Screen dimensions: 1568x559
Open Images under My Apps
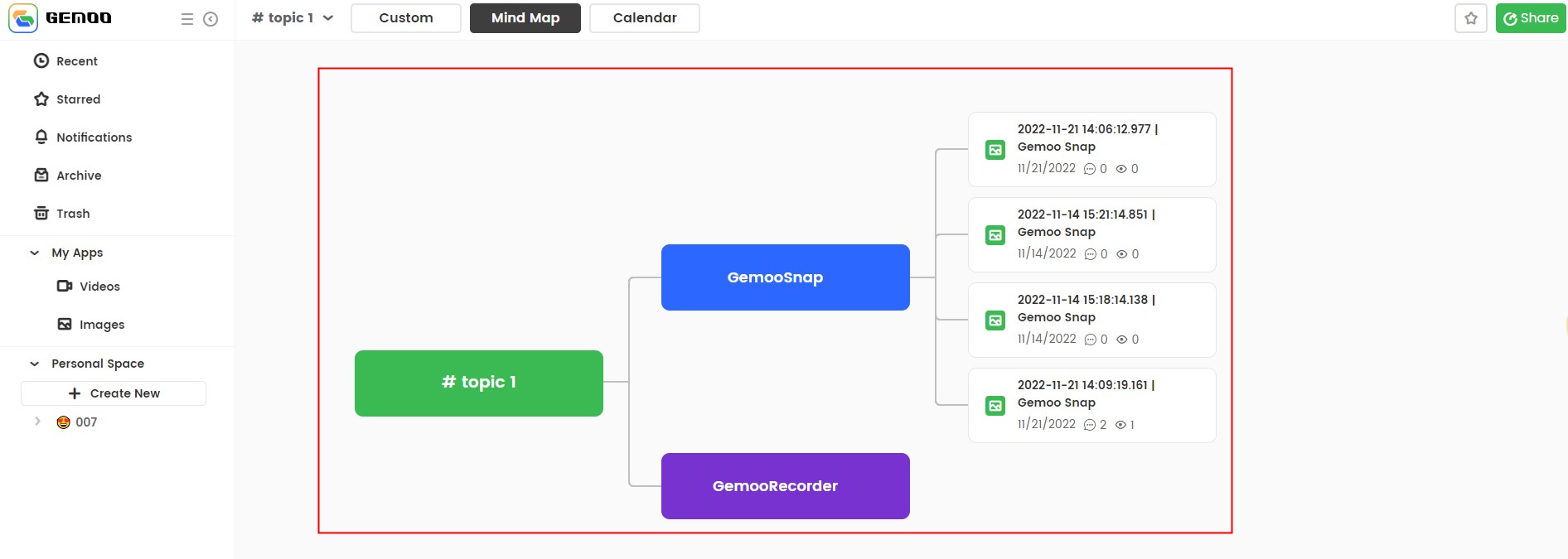point(91,325)
